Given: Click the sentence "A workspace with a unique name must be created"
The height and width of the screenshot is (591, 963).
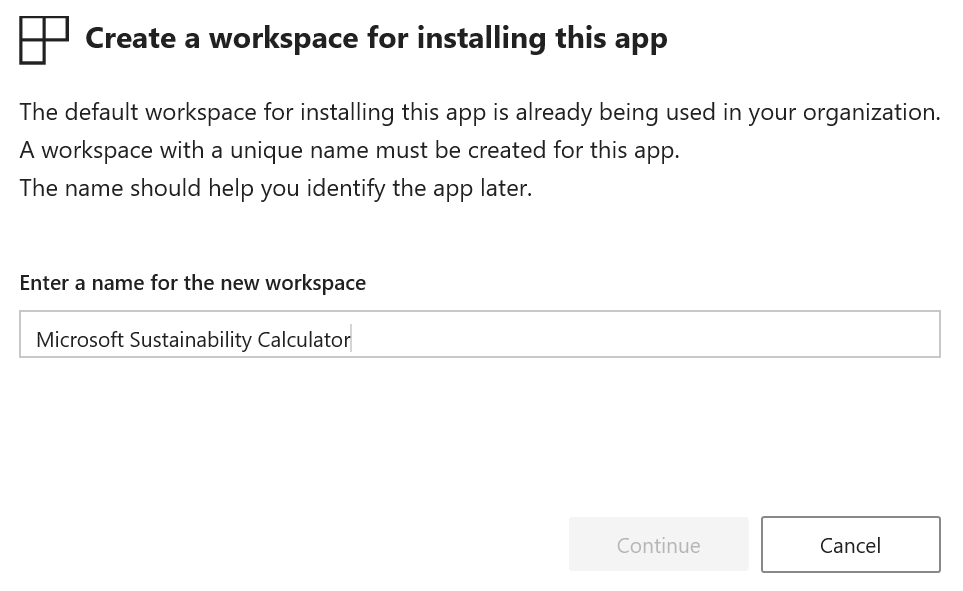Looking at the screenshot, I should 349,150.
